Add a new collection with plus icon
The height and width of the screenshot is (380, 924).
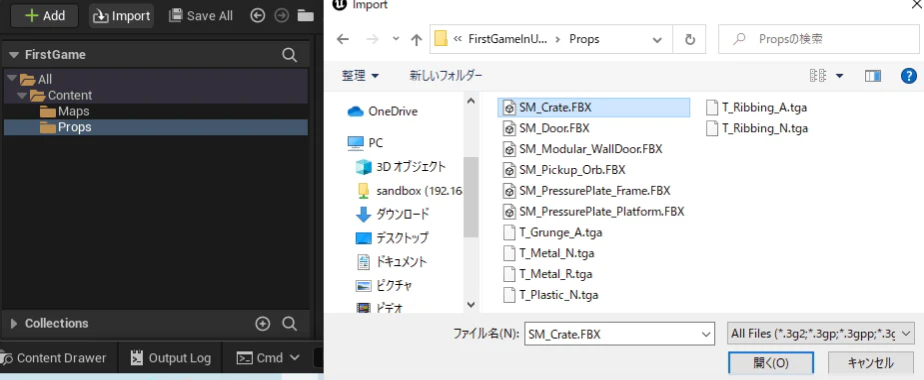tap(262, 323)
